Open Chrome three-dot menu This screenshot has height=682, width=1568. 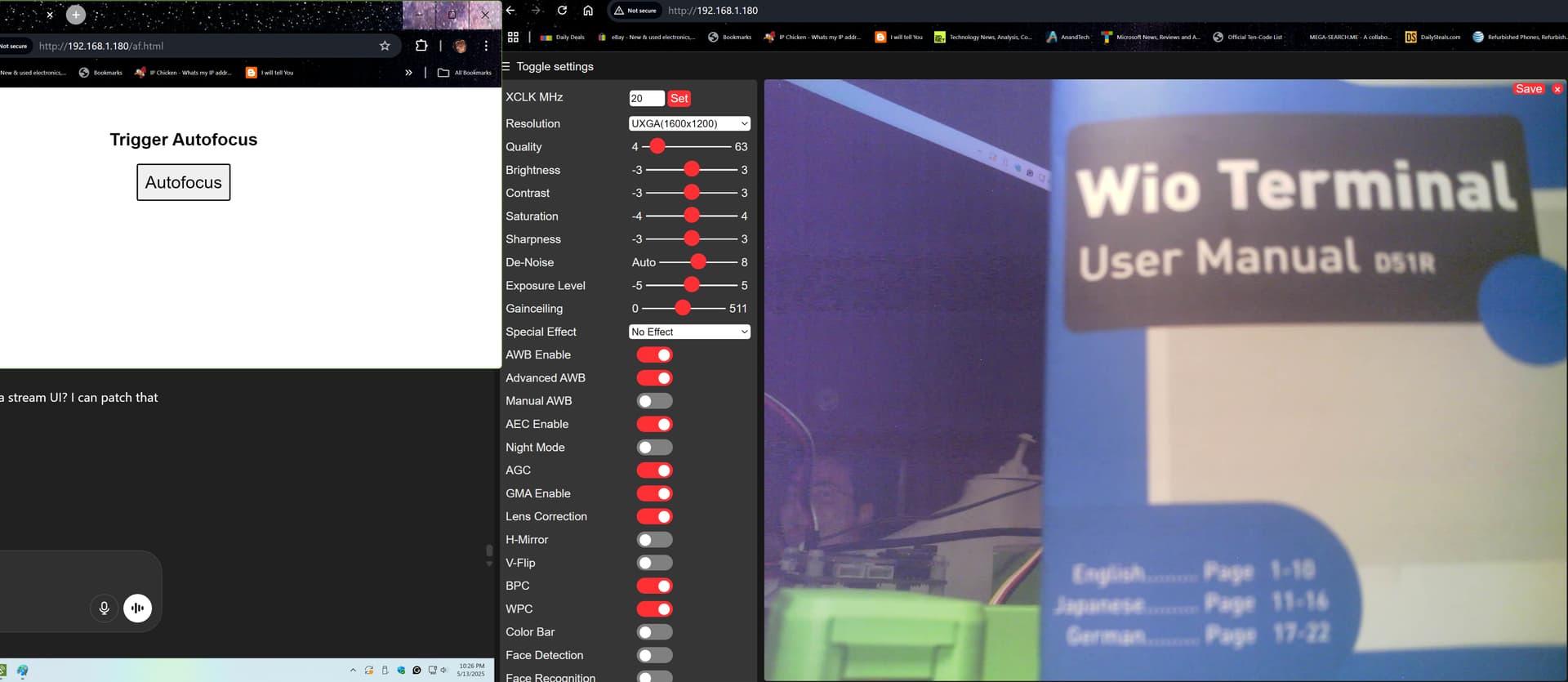tap(486, 46)
